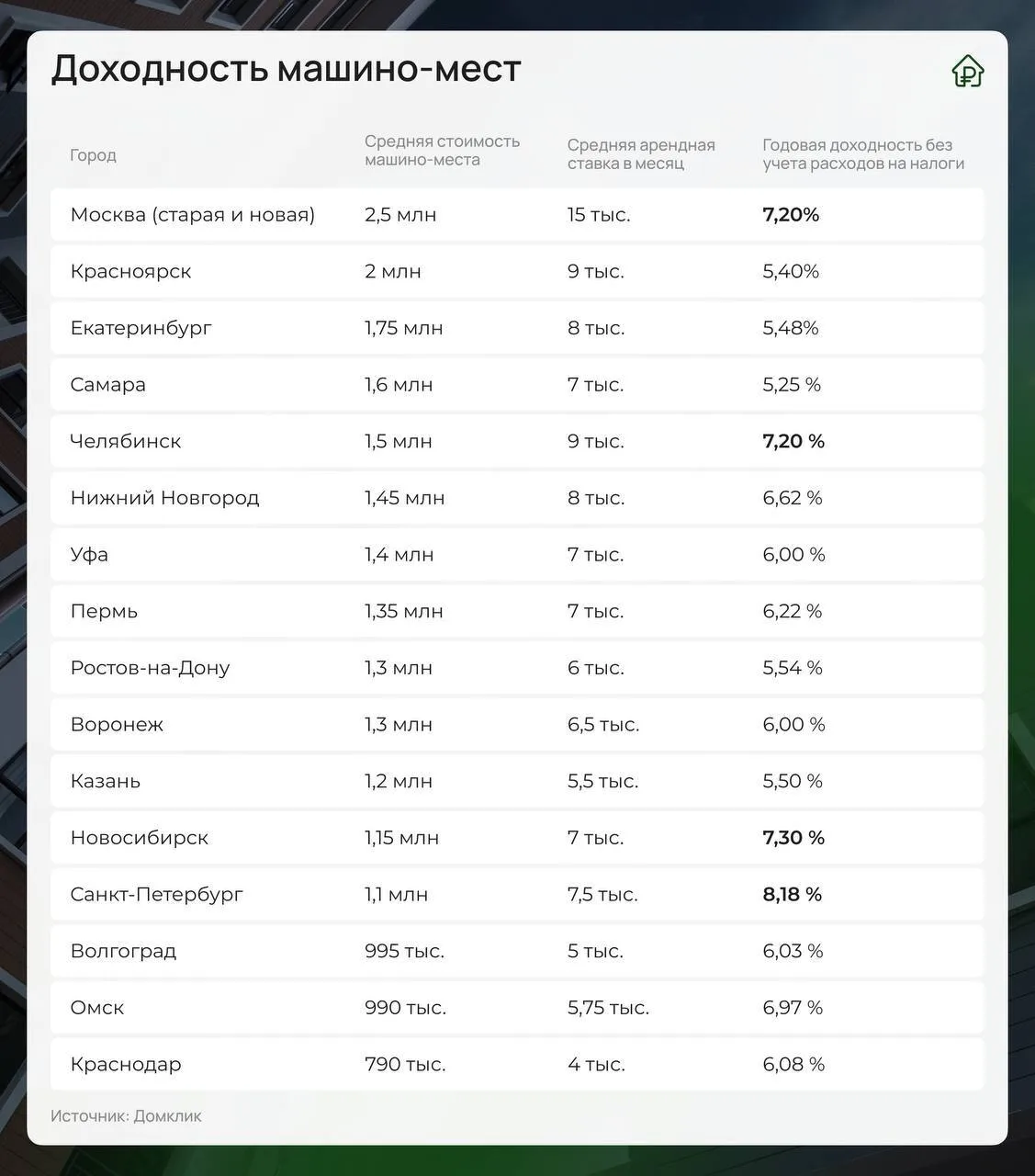
Task: Click the Средняя стоимость машино-места header
Action: 442,151
